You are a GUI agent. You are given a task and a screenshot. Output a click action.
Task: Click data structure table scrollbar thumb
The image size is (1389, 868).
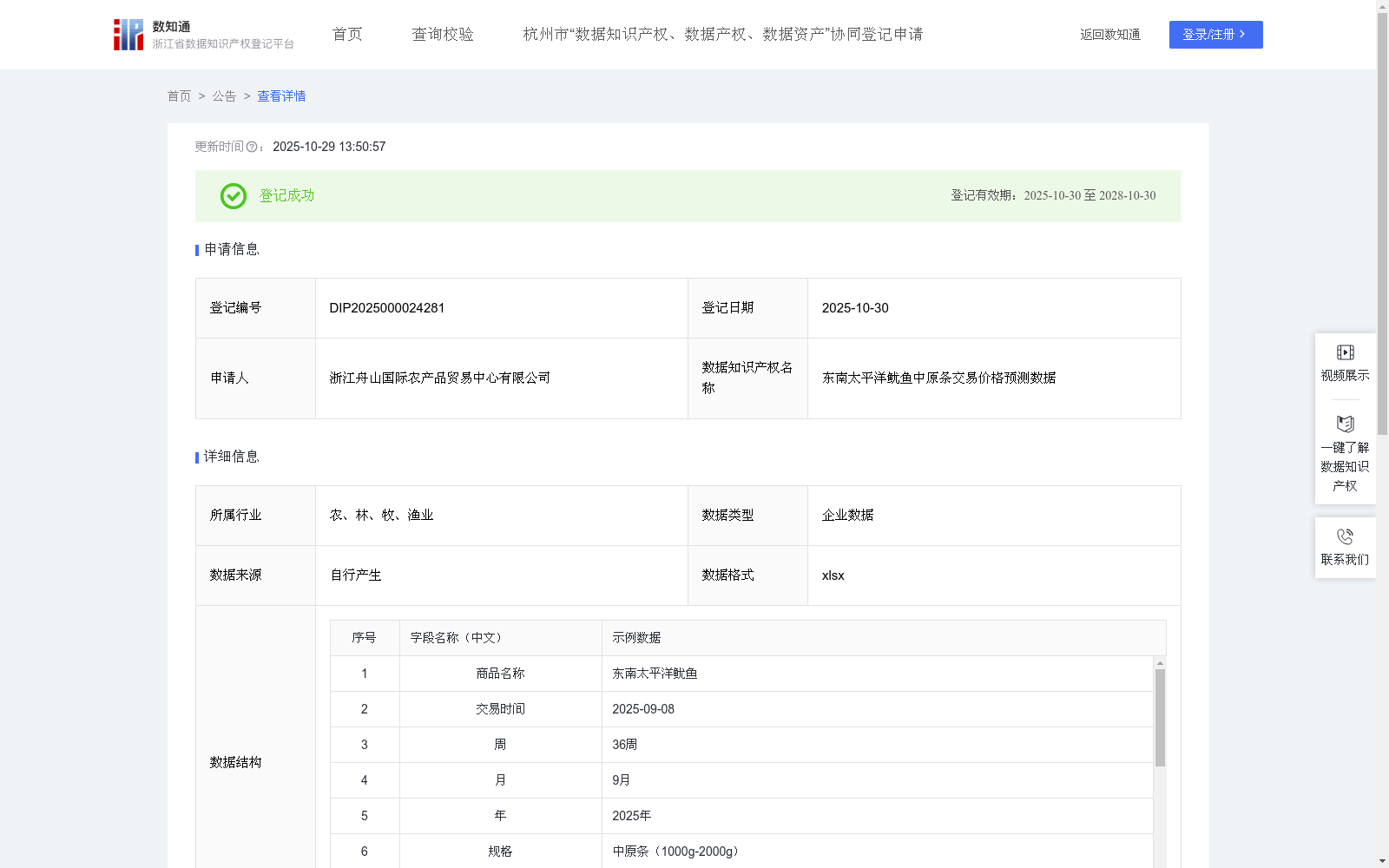tap(1160, 718)
